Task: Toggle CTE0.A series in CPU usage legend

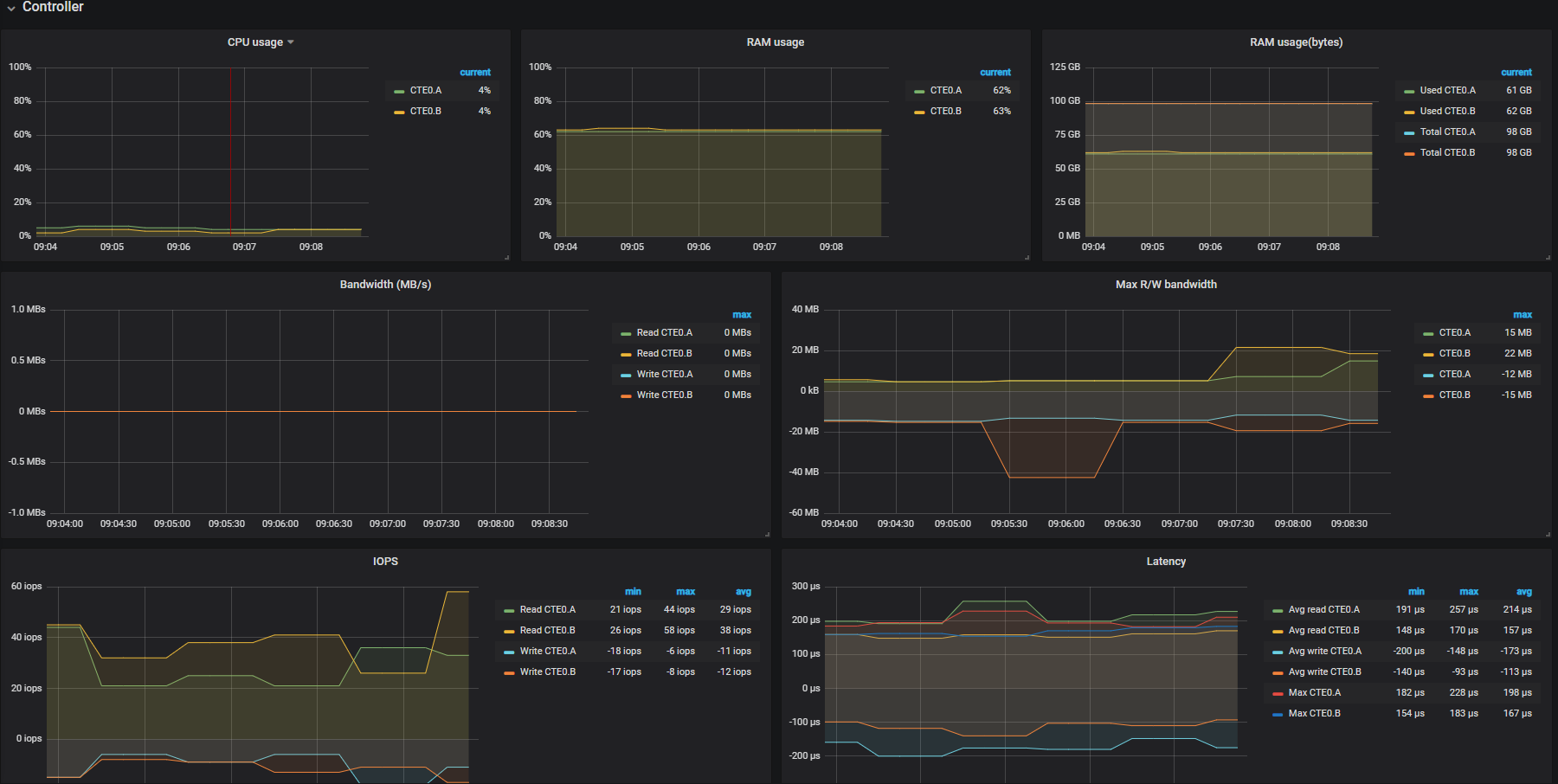Action: 426,91
